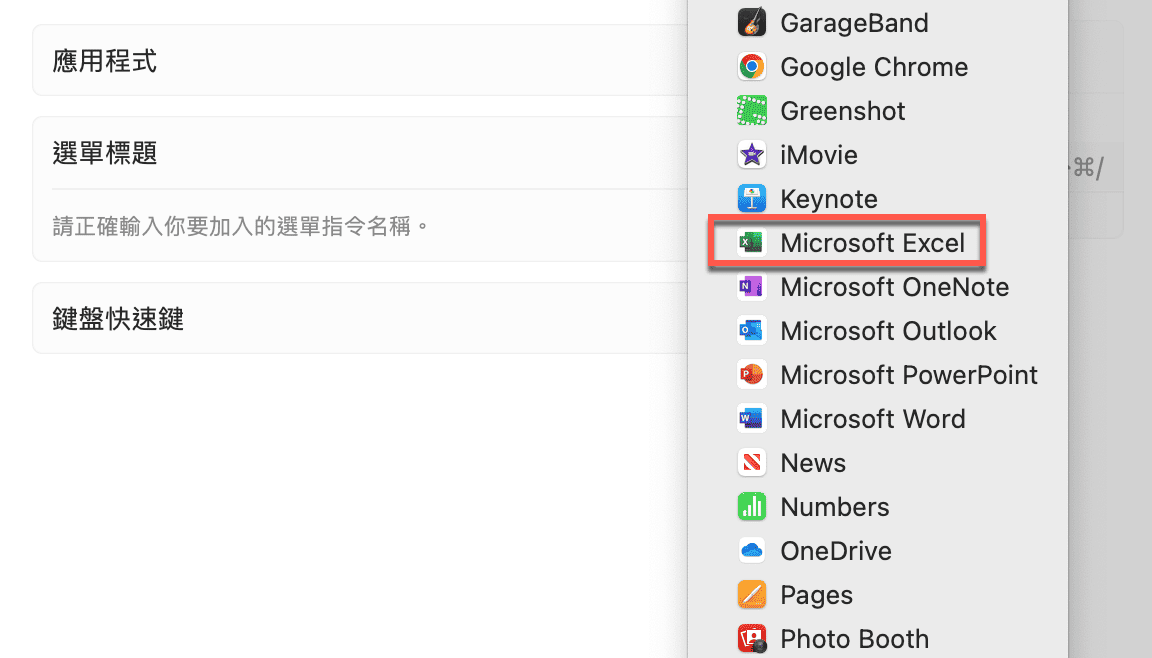Click the 鍵盤快速鍵 field
The image size is (1152, 658).
360,319
